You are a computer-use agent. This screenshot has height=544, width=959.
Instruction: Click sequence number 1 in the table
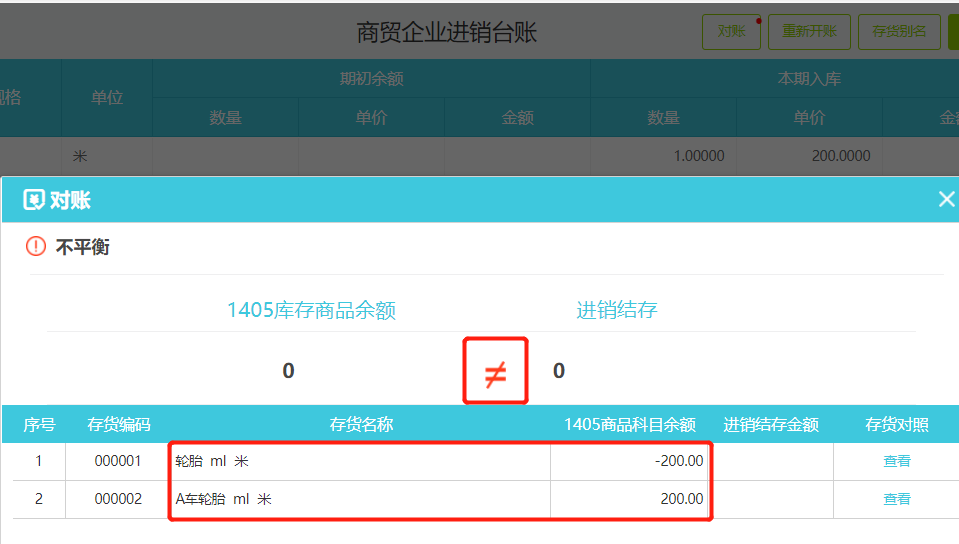[x=39, y=461]
